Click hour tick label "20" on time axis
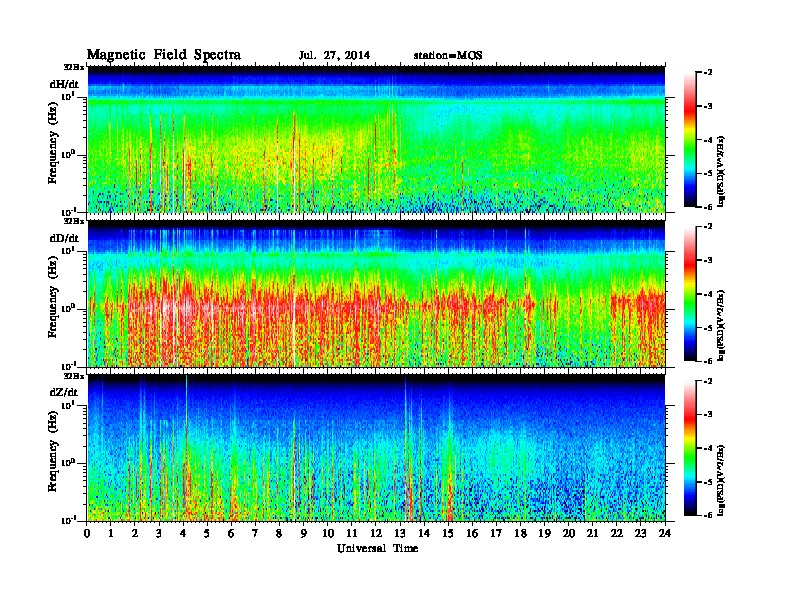 (569, 533)
